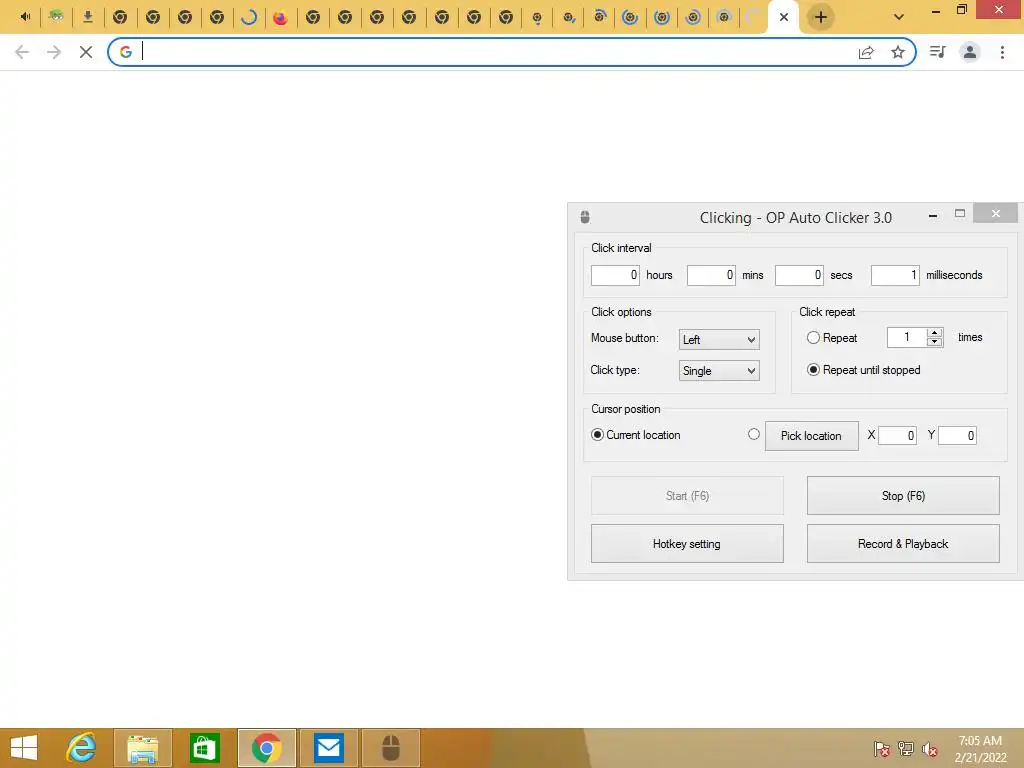Viewport: 1024px width, 768px height.
Task: Select the Pick location radio button
Action: [754, 434]
